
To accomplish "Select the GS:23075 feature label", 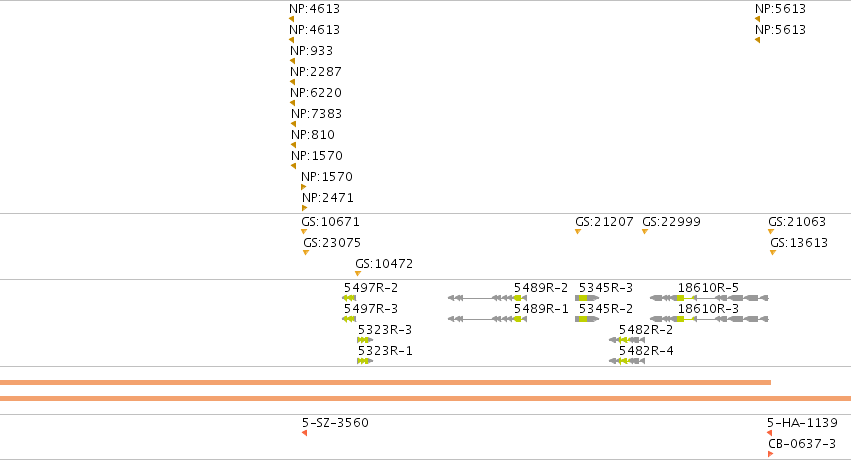I will coord(332,242).
